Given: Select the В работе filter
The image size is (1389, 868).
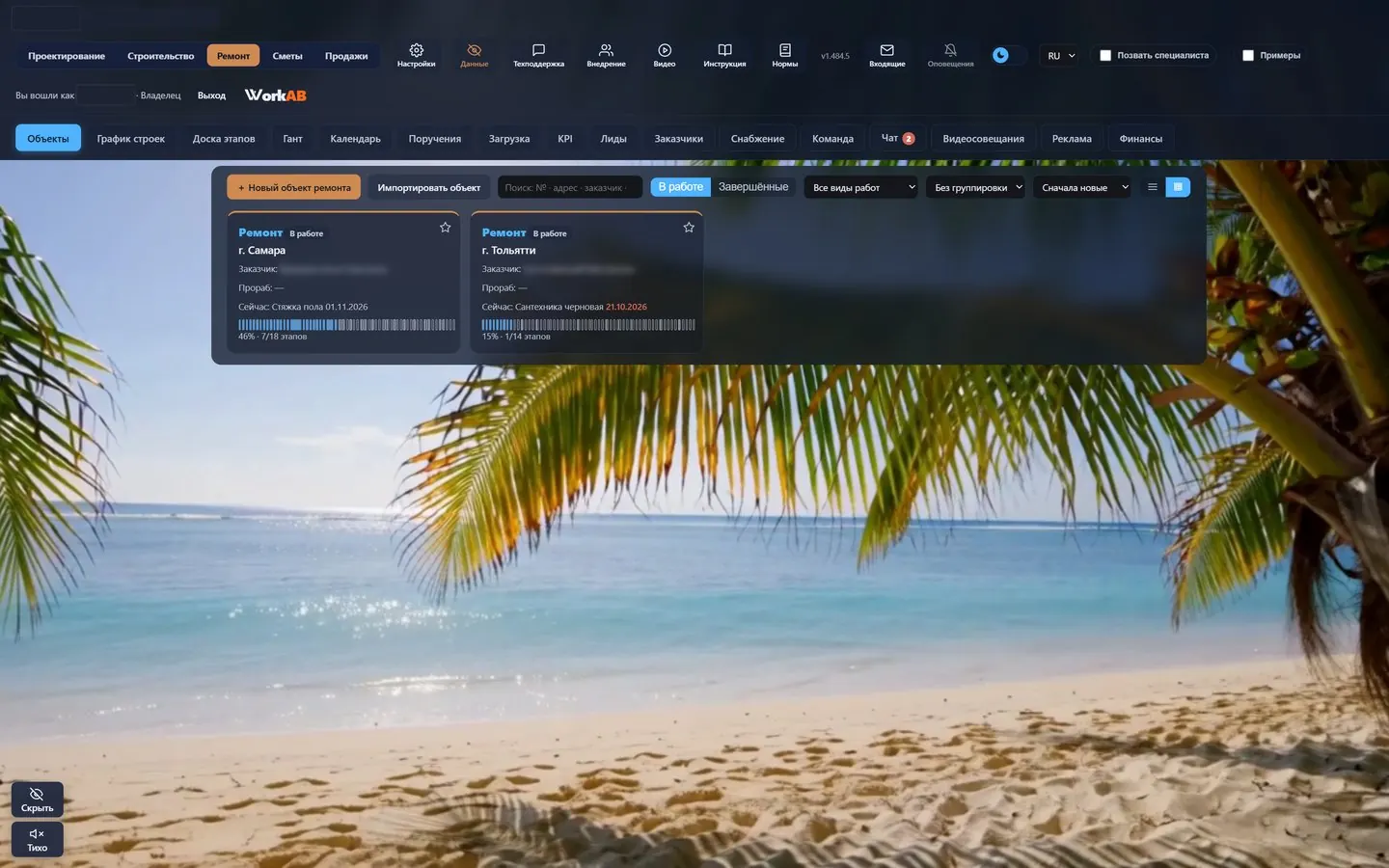Looking at the screenshot, I should point(680,187).
